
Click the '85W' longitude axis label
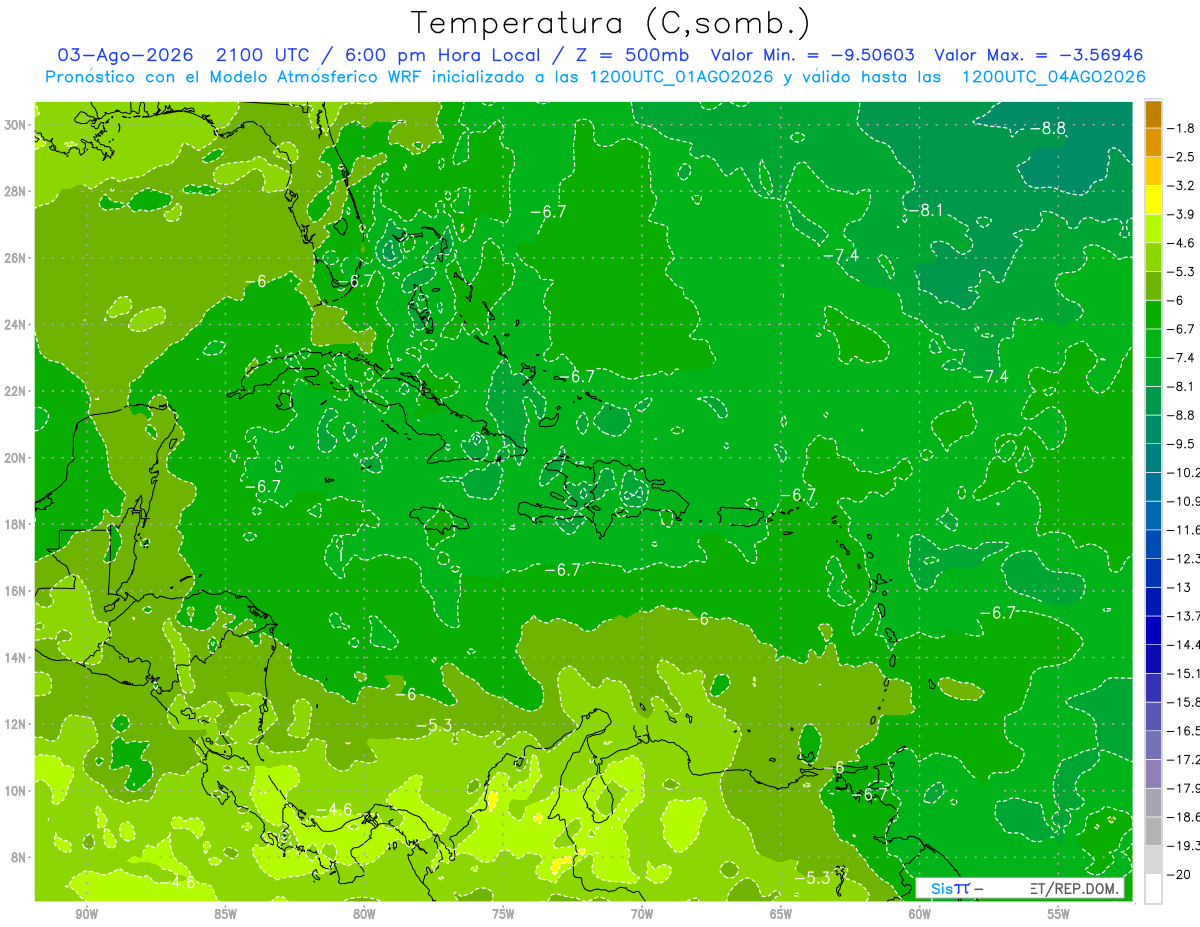click(x=225, y=914)
